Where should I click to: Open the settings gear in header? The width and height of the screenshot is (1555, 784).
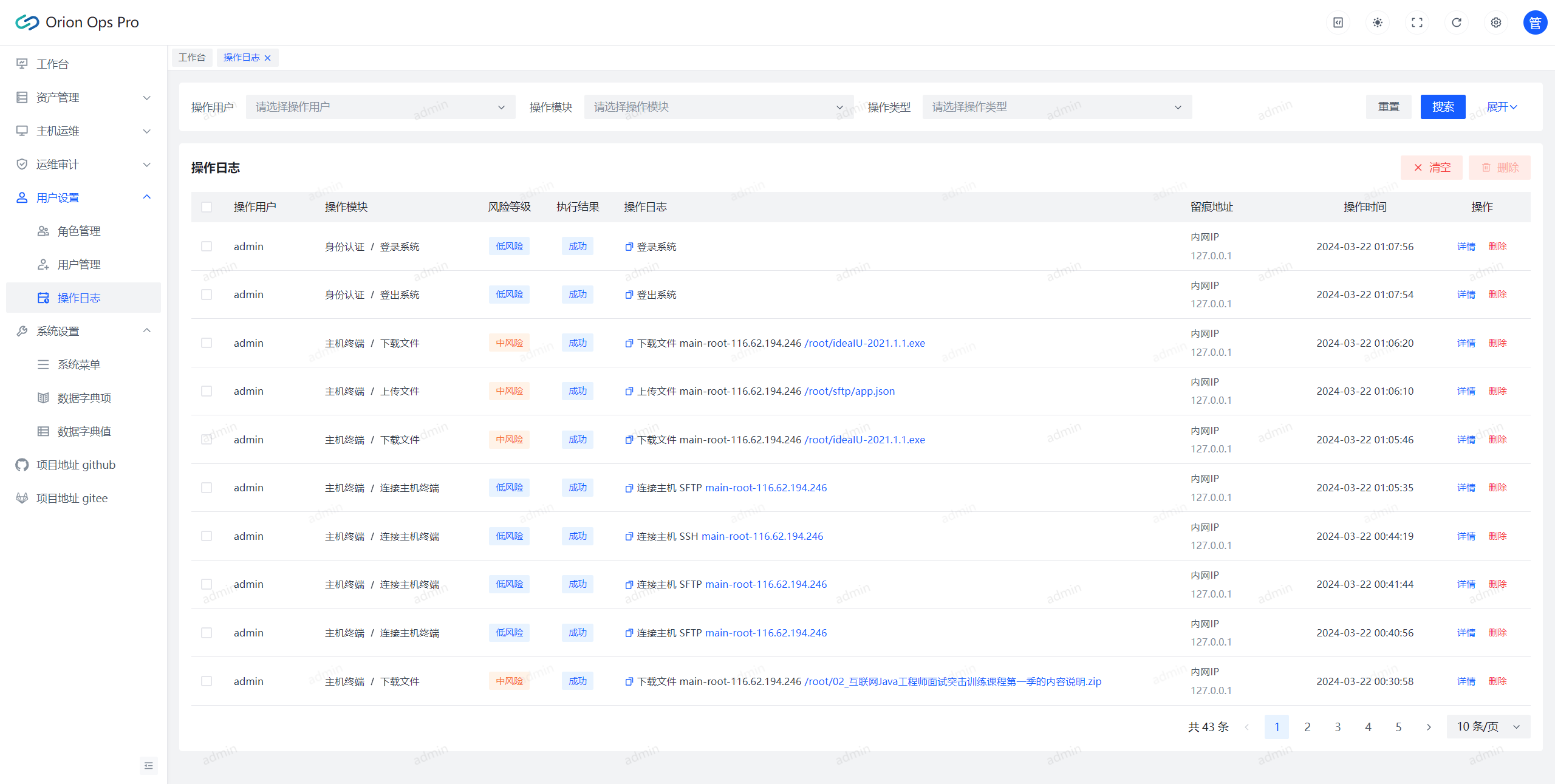(1495, 22)
